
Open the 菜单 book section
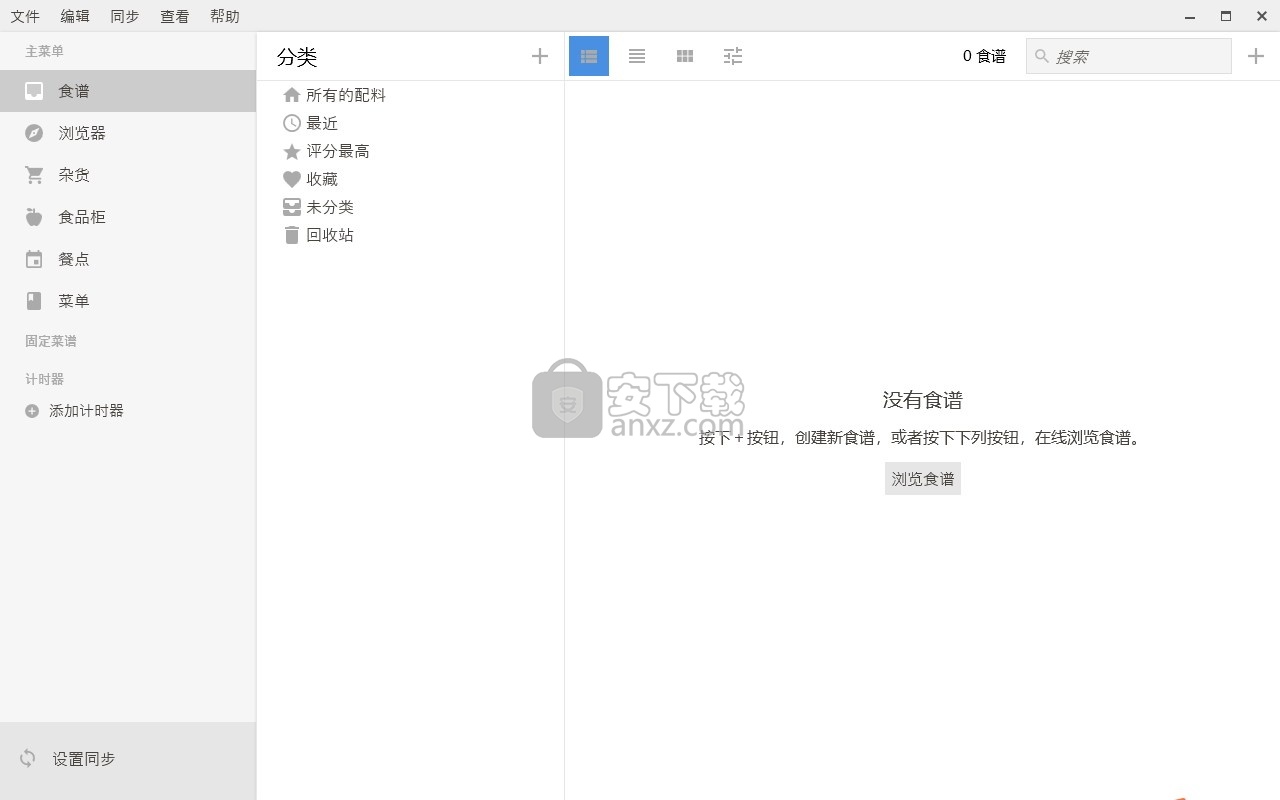tap(128, 301)
